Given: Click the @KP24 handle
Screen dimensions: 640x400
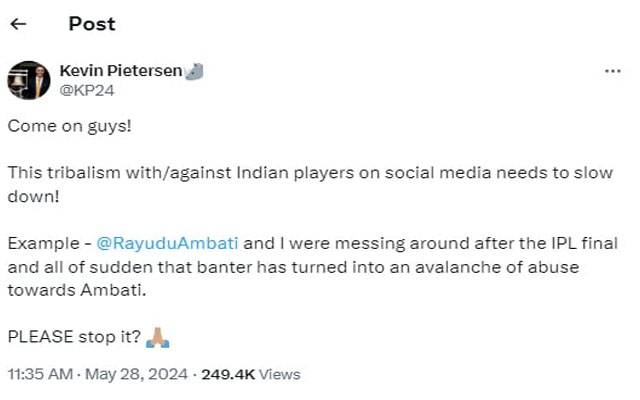Looking at the screenshot, I should click(x=87, y=90).
